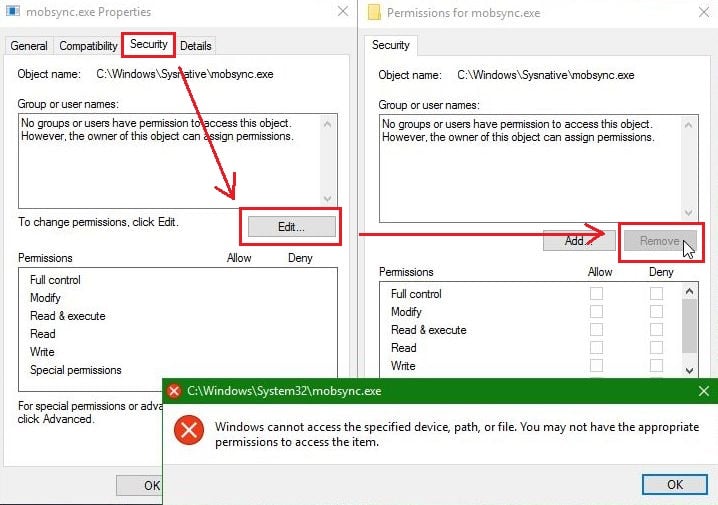Click OK in the error dialog
This screenshot has height=505, width=718.
click(x=674, y=484)
